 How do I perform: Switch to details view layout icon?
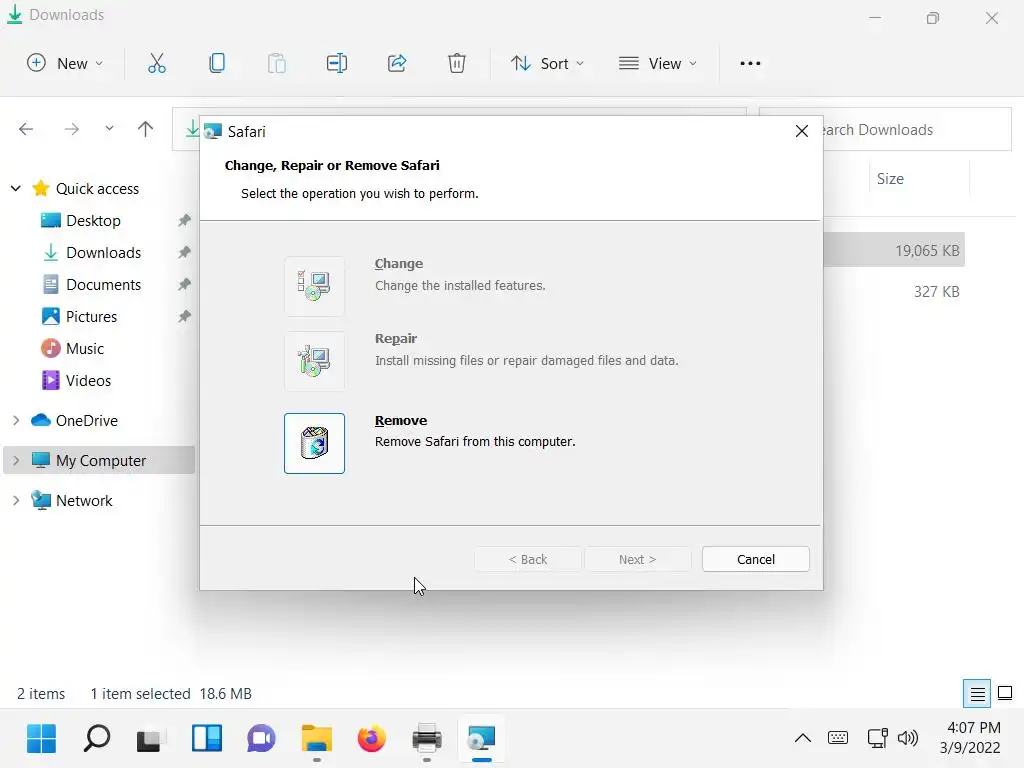tap(977, 694)
